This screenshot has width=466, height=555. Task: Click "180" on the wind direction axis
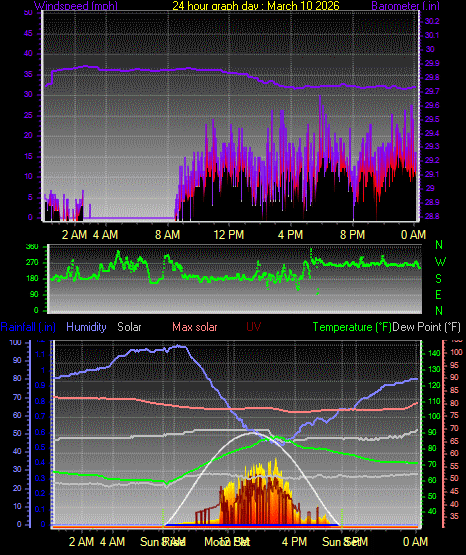pyautogui.click(x=32, y=279)
